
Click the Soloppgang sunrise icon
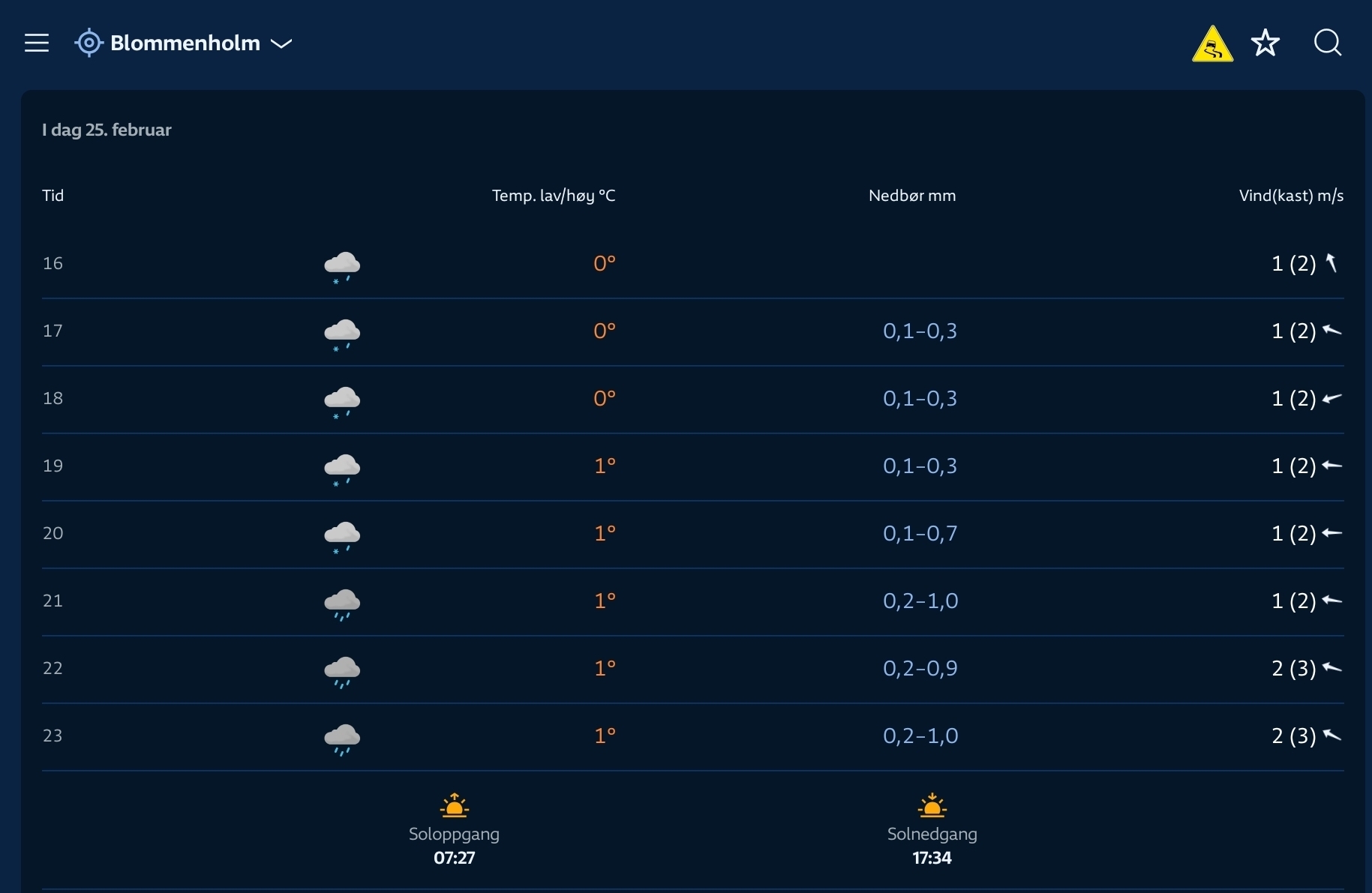point(454,806)
